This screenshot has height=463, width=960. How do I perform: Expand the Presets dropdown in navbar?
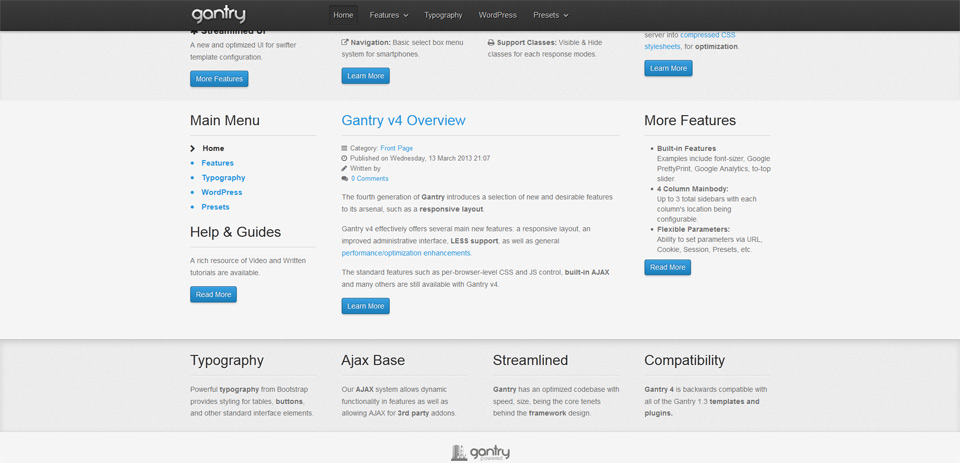tap(550, 15)
